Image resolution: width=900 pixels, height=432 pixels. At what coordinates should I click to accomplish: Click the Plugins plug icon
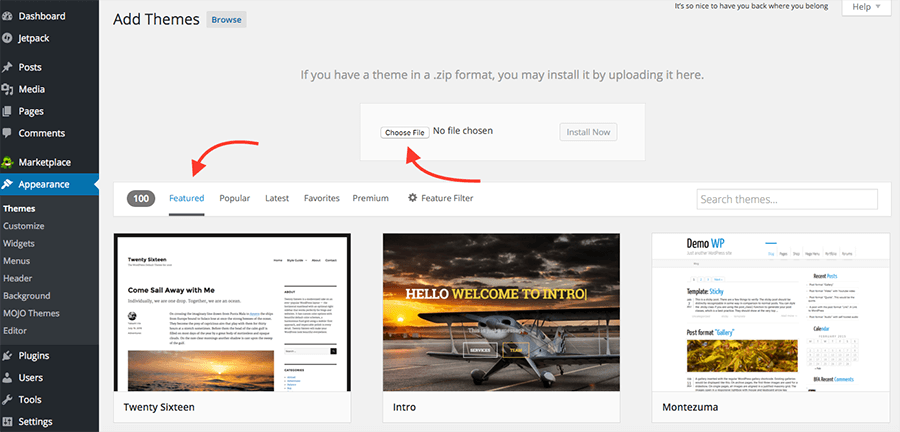pyautogui.click(x=7, y=356)
